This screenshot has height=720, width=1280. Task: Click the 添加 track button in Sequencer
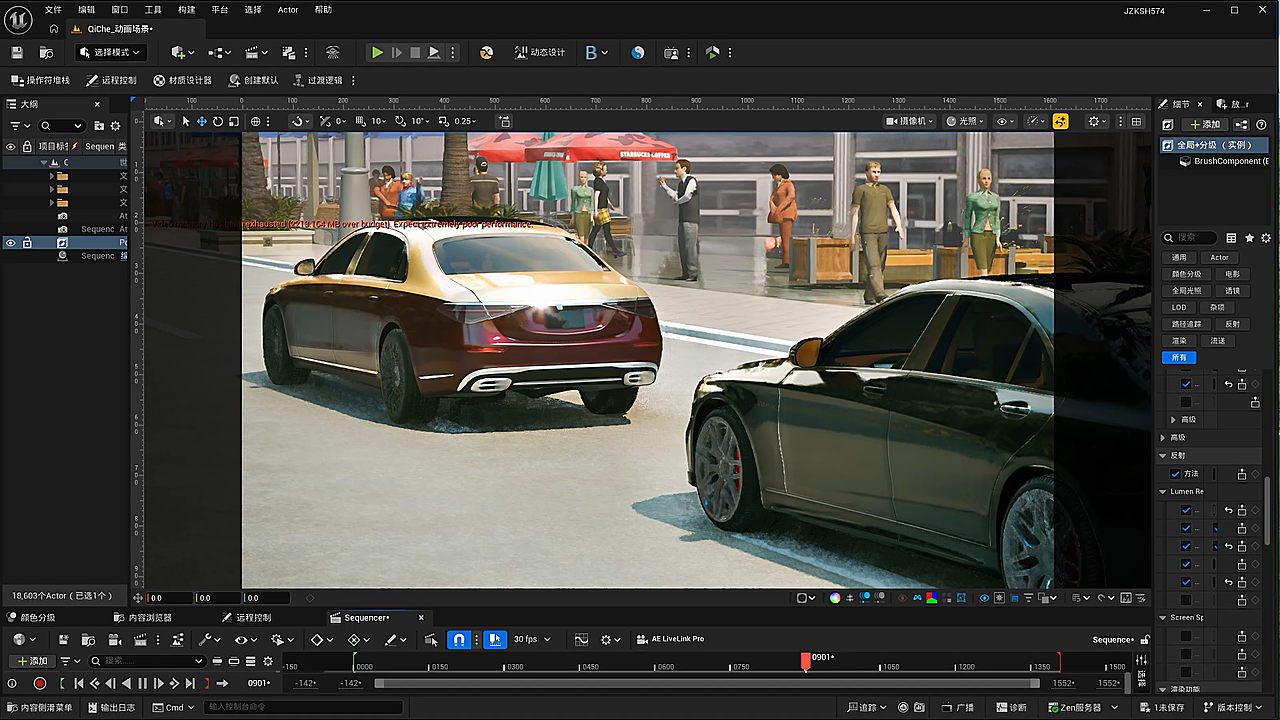pos(32,661)
